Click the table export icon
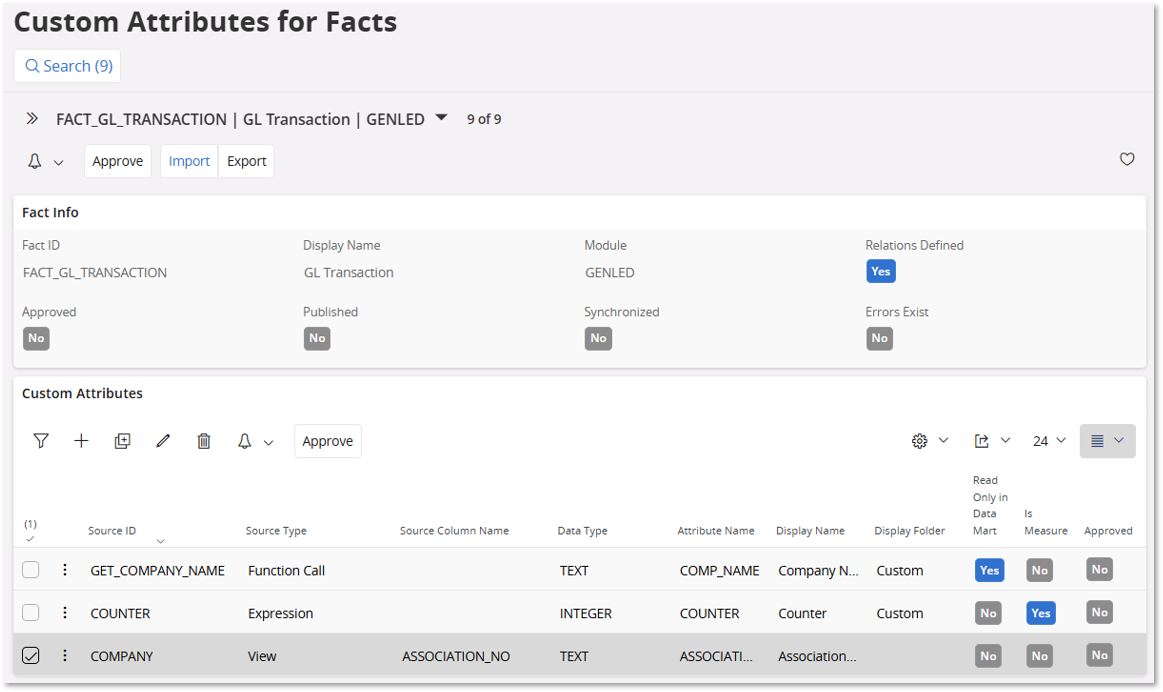 point(981,441)
